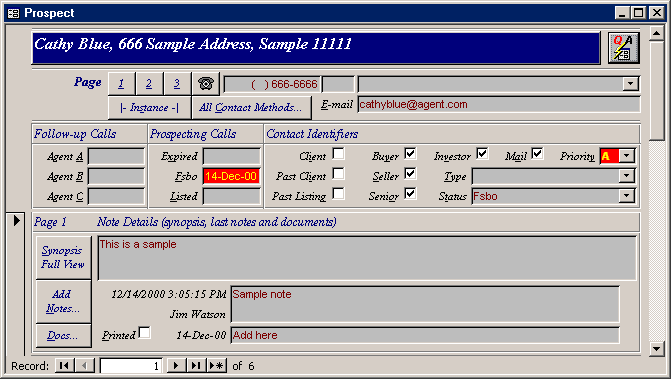
Task: Click the record selector arrow in the left margin
Action: (x=16, y=221)
